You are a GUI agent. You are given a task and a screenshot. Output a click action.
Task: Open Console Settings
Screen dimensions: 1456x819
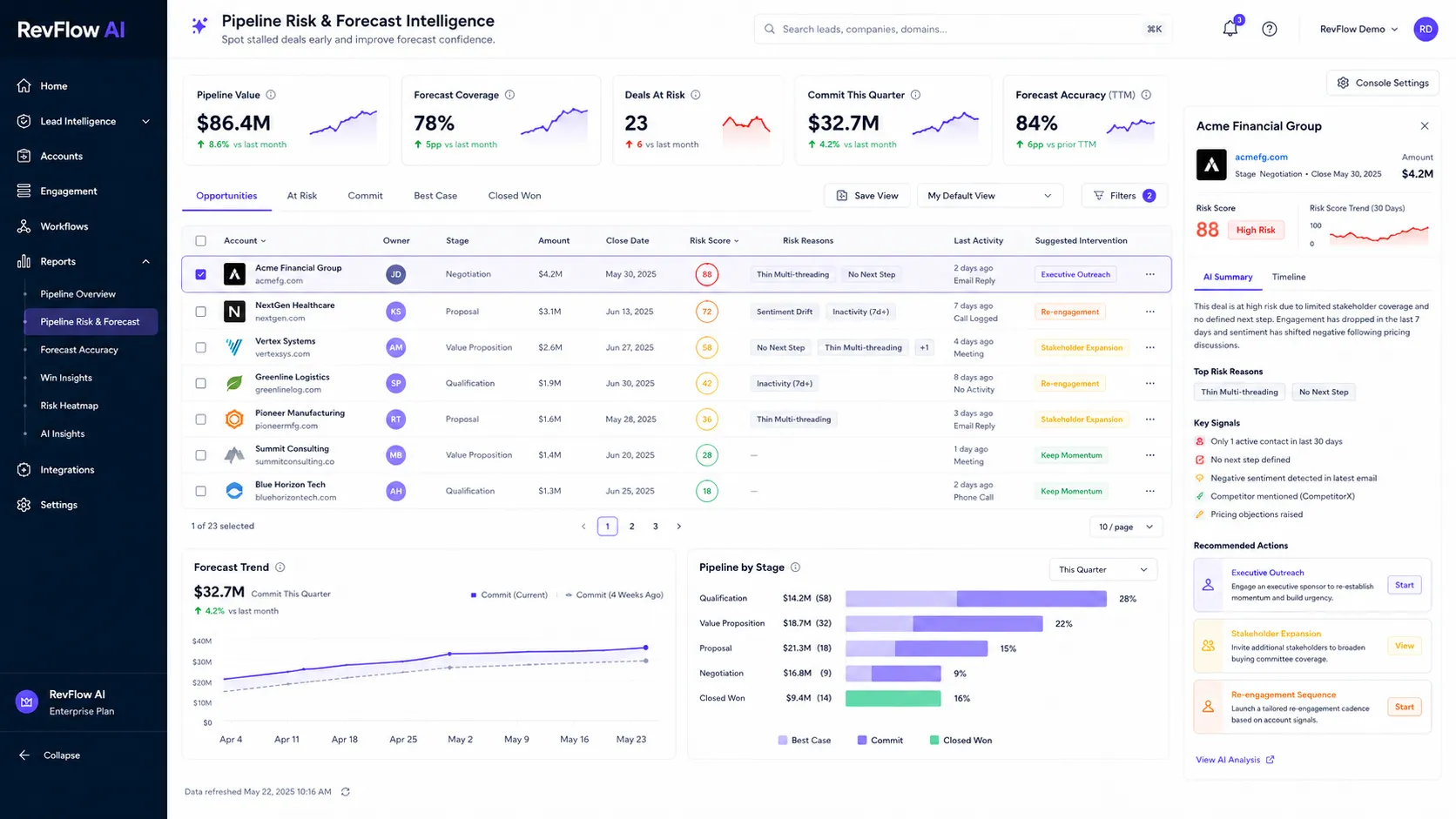1383,83
